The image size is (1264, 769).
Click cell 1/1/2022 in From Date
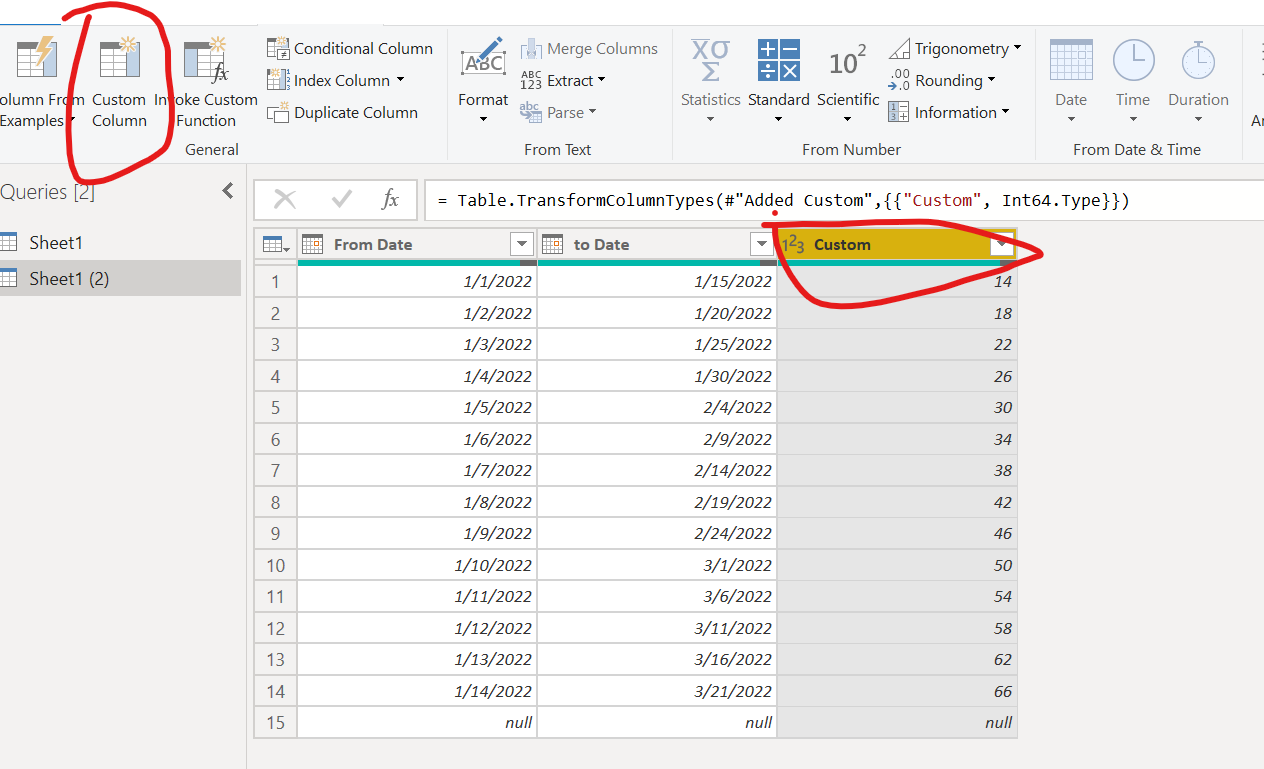point(417,282)
